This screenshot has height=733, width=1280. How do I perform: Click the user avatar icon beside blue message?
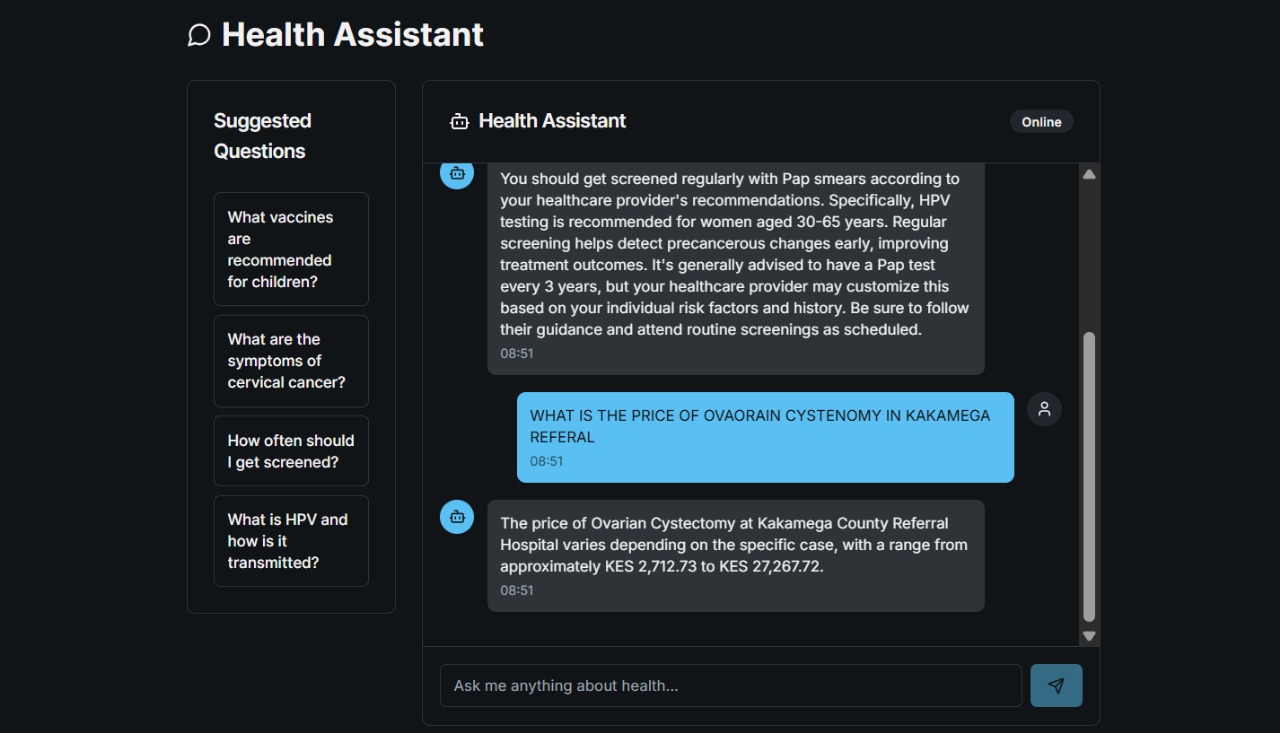click(x=1044, y=409)
